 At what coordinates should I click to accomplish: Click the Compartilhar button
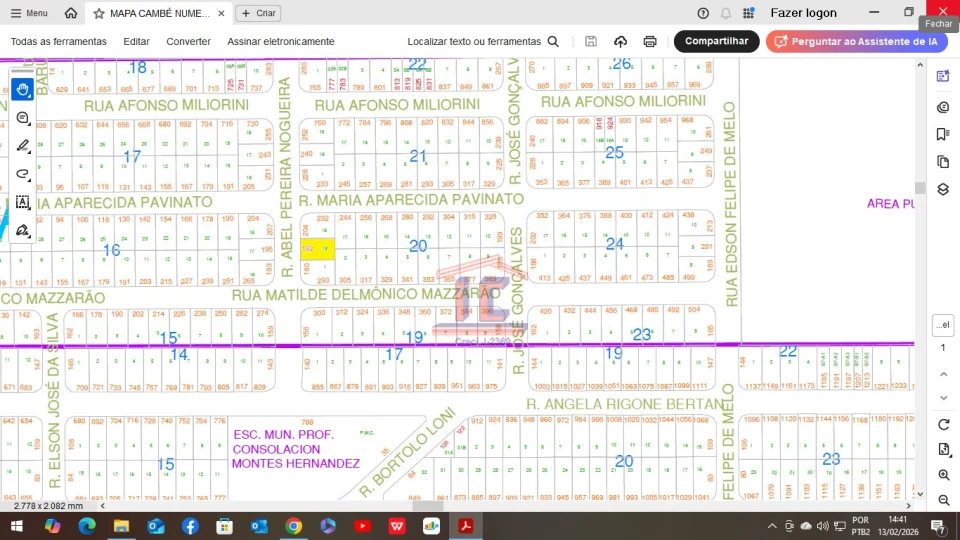point(716,42)
